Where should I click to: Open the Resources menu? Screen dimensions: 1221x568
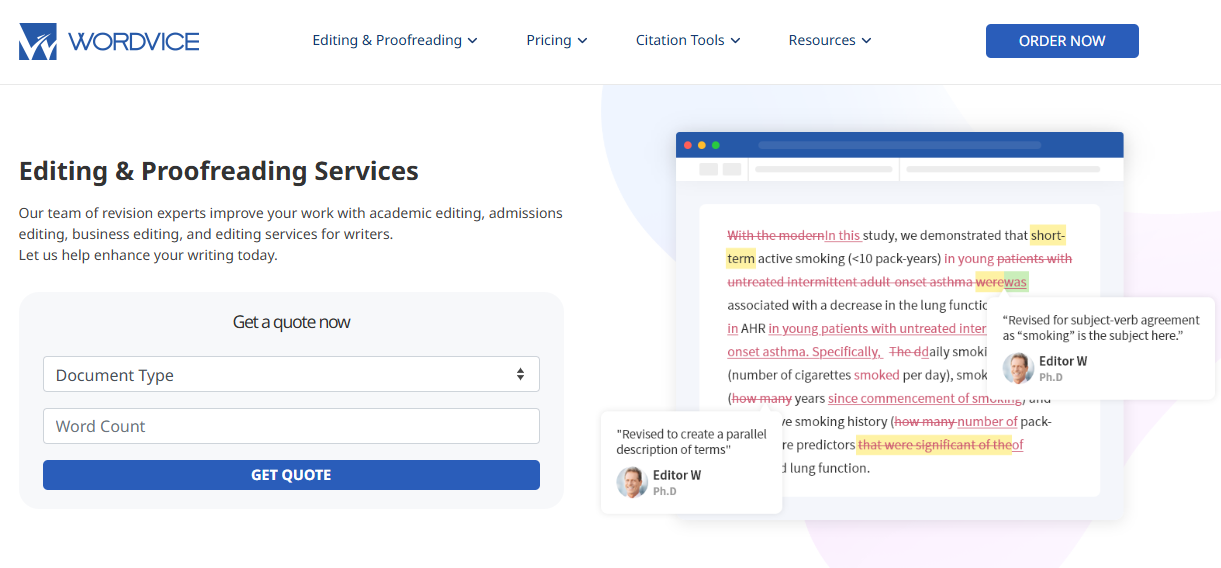tap(830, 40)
